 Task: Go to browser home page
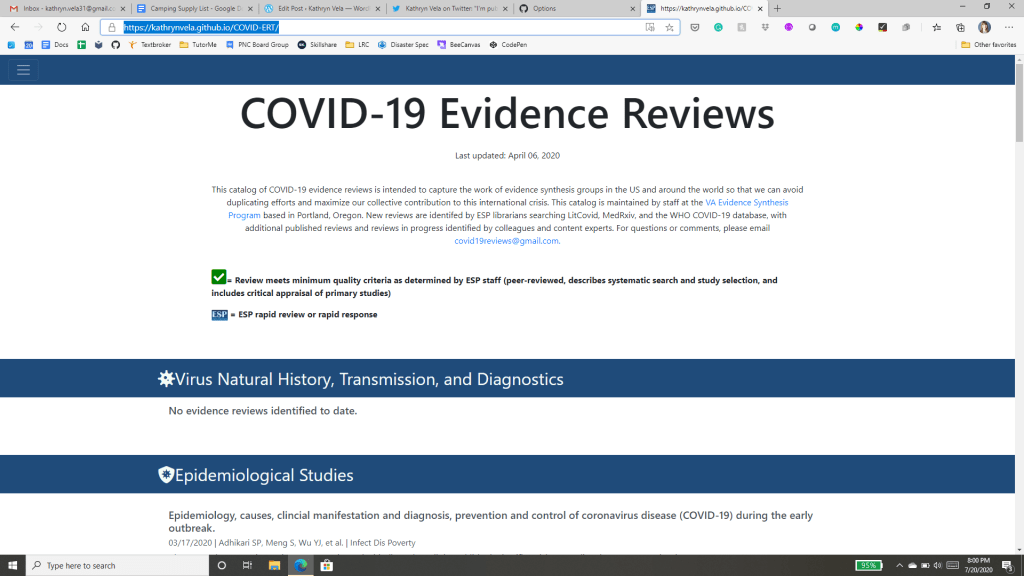(85, 27)
